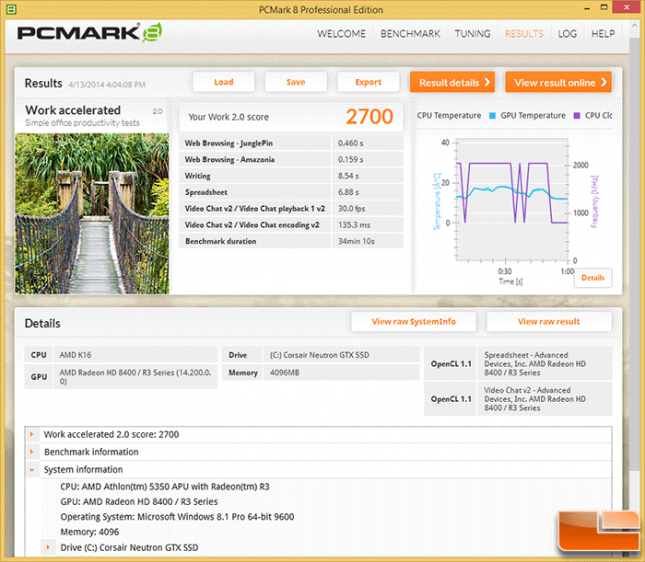Open chart Details button

tap(593, 278)
